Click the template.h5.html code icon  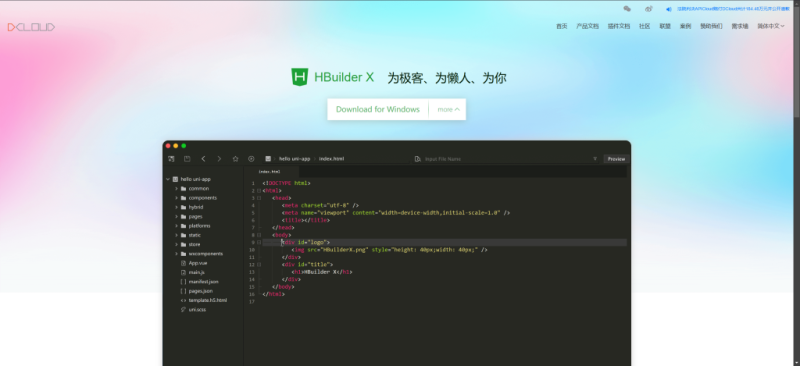click(184, 300)
